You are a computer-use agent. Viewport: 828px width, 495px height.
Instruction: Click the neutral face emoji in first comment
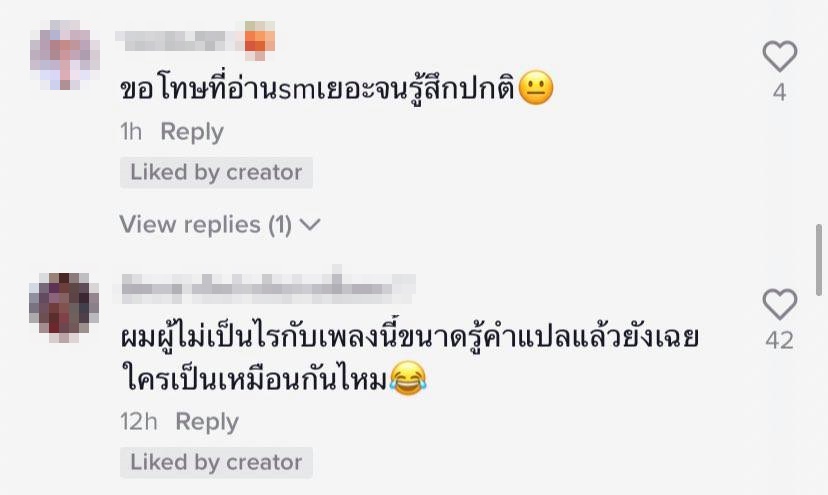536,88
